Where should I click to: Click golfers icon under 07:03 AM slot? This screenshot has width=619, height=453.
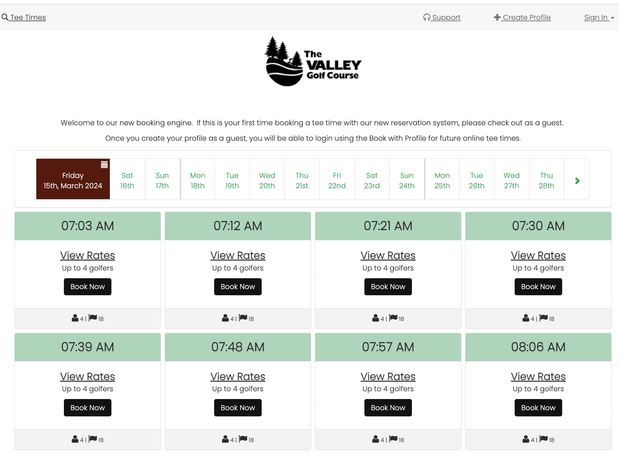pos(76,319)
